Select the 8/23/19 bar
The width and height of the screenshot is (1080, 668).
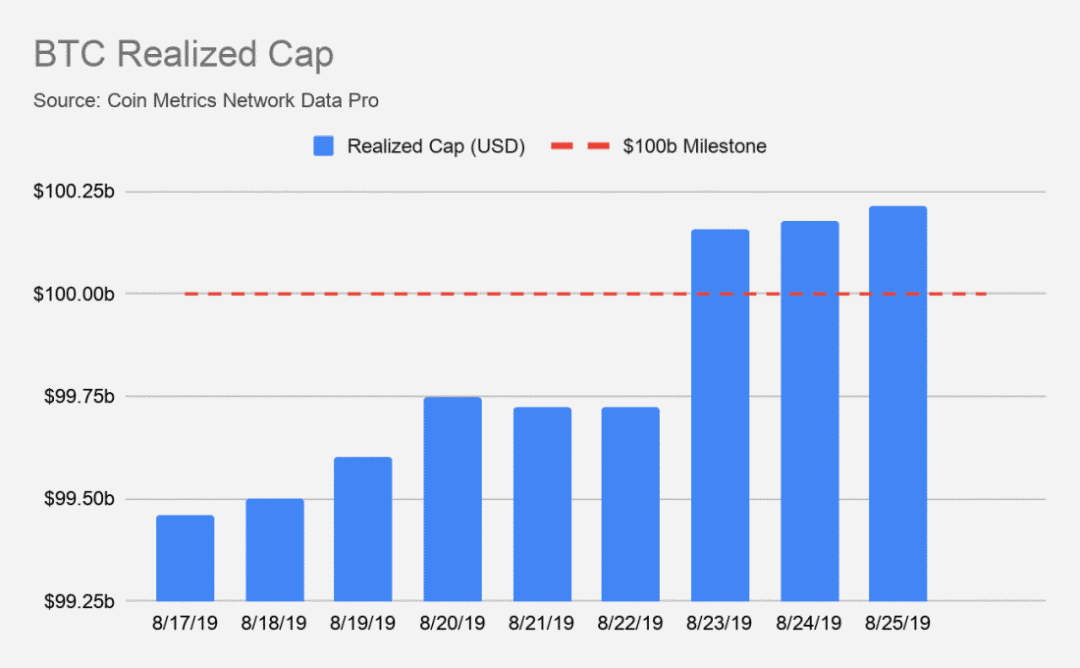pos(720,415)
